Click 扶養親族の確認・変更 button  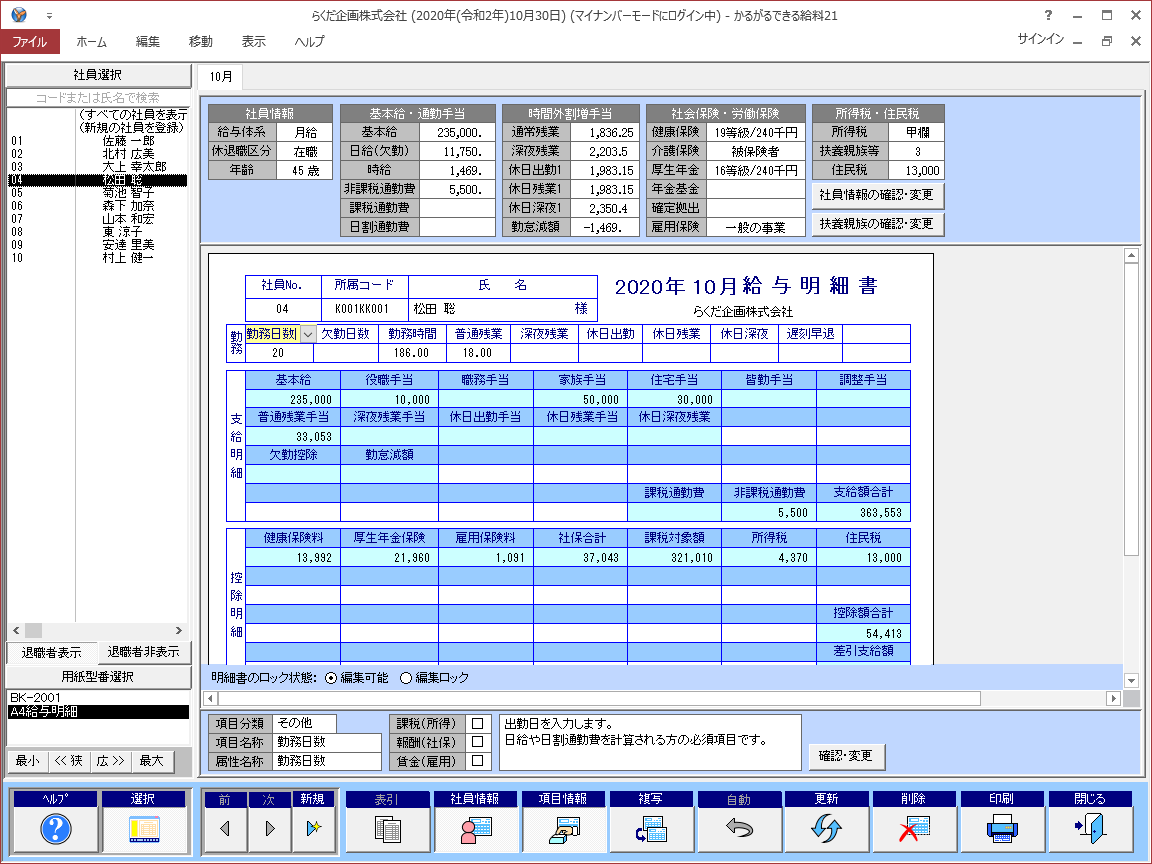pos(877,223)
